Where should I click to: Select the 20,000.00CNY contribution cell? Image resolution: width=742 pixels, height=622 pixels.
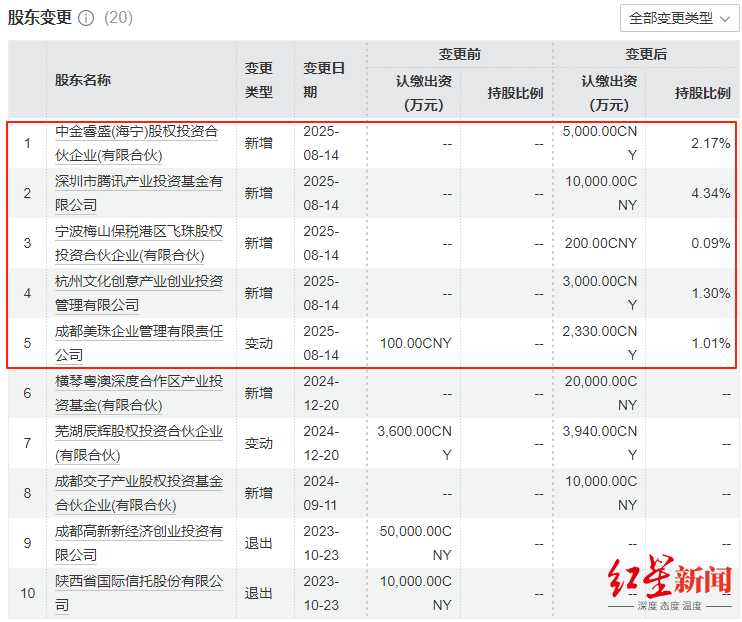click(601, 393)
